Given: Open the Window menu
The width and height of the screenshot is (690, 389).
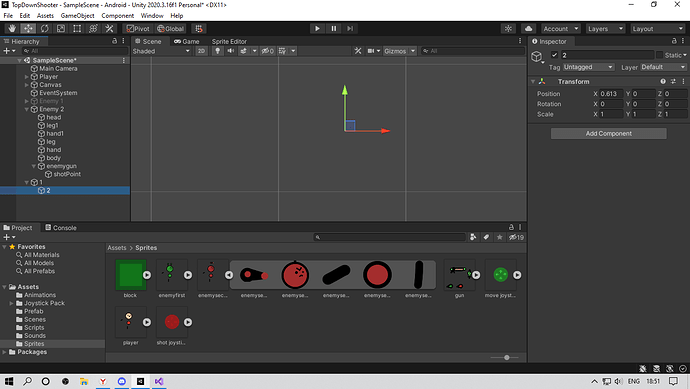Looking at the screenshot, I should [x=152, y=16].
